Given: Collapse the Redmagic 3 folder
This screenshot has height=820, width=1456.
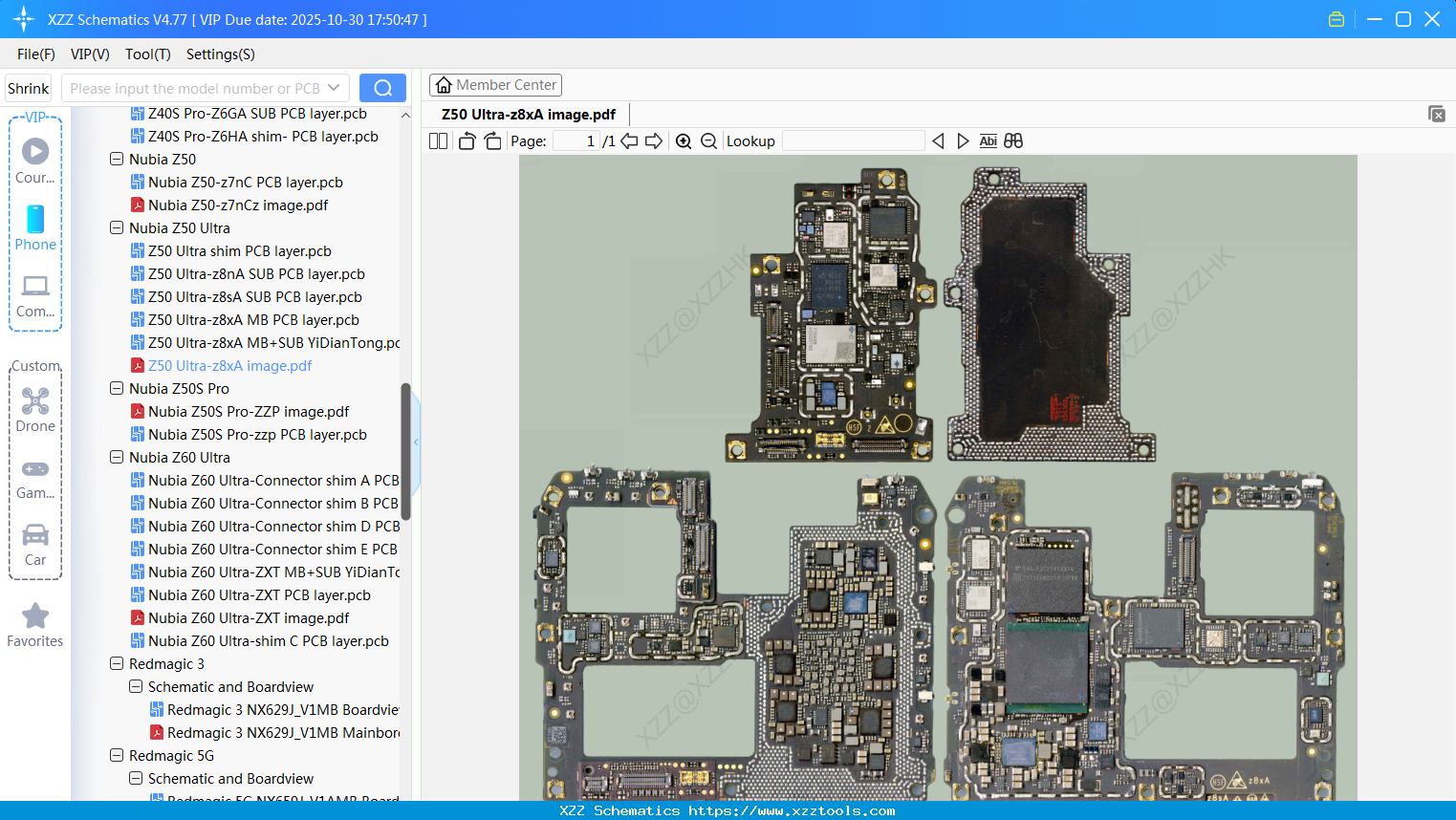Looking at the screenshot, I should pos(117,664).
